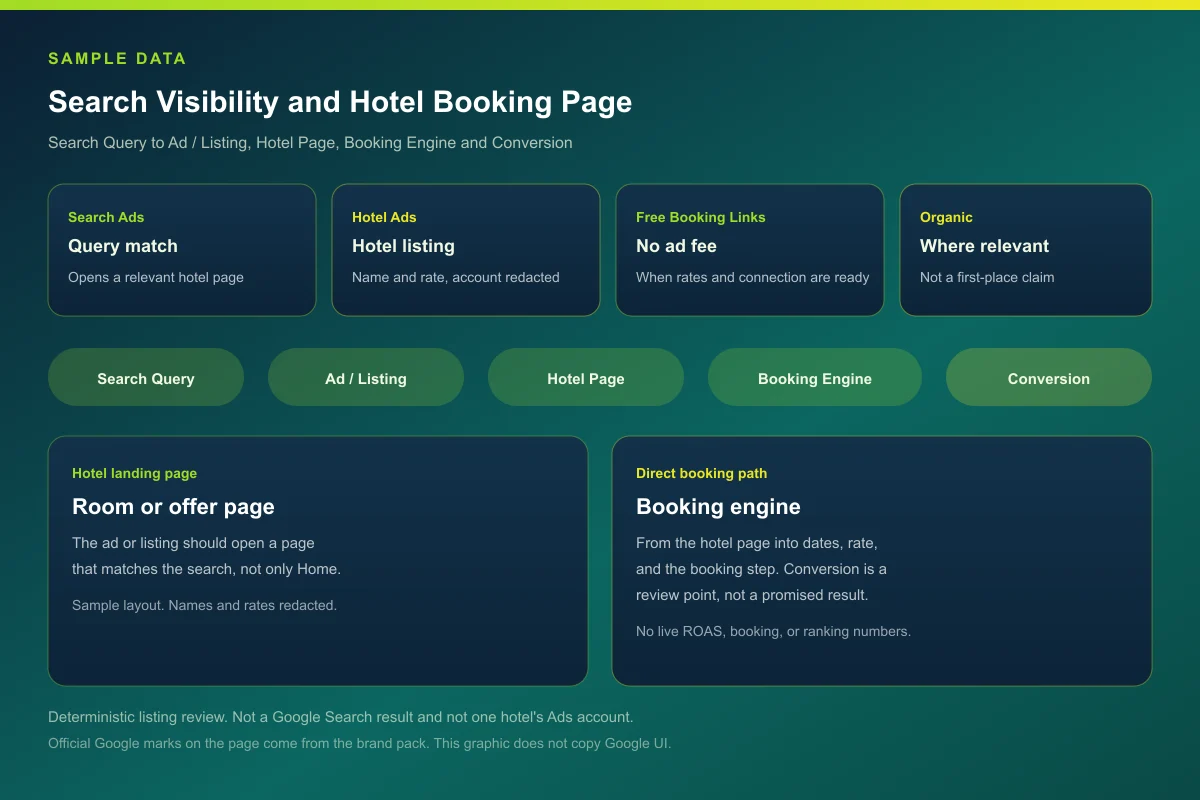Click 'No live ROAS, booking, or ranking numbers.'
The image size is (1200, 800).
click(773, 631)
